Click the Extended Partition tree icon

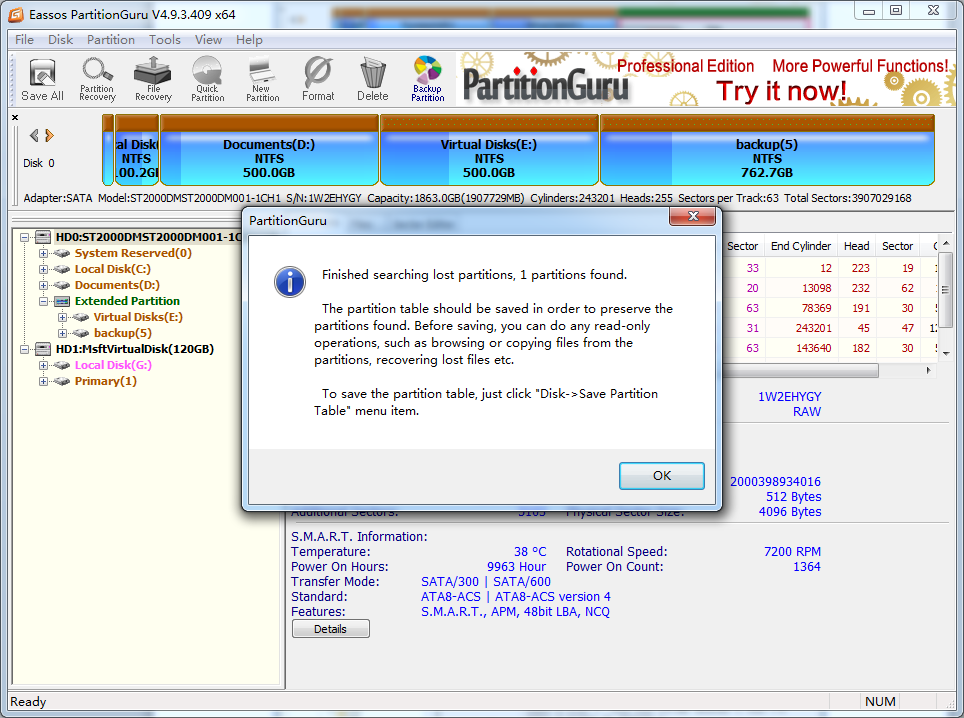pos(61,301)
